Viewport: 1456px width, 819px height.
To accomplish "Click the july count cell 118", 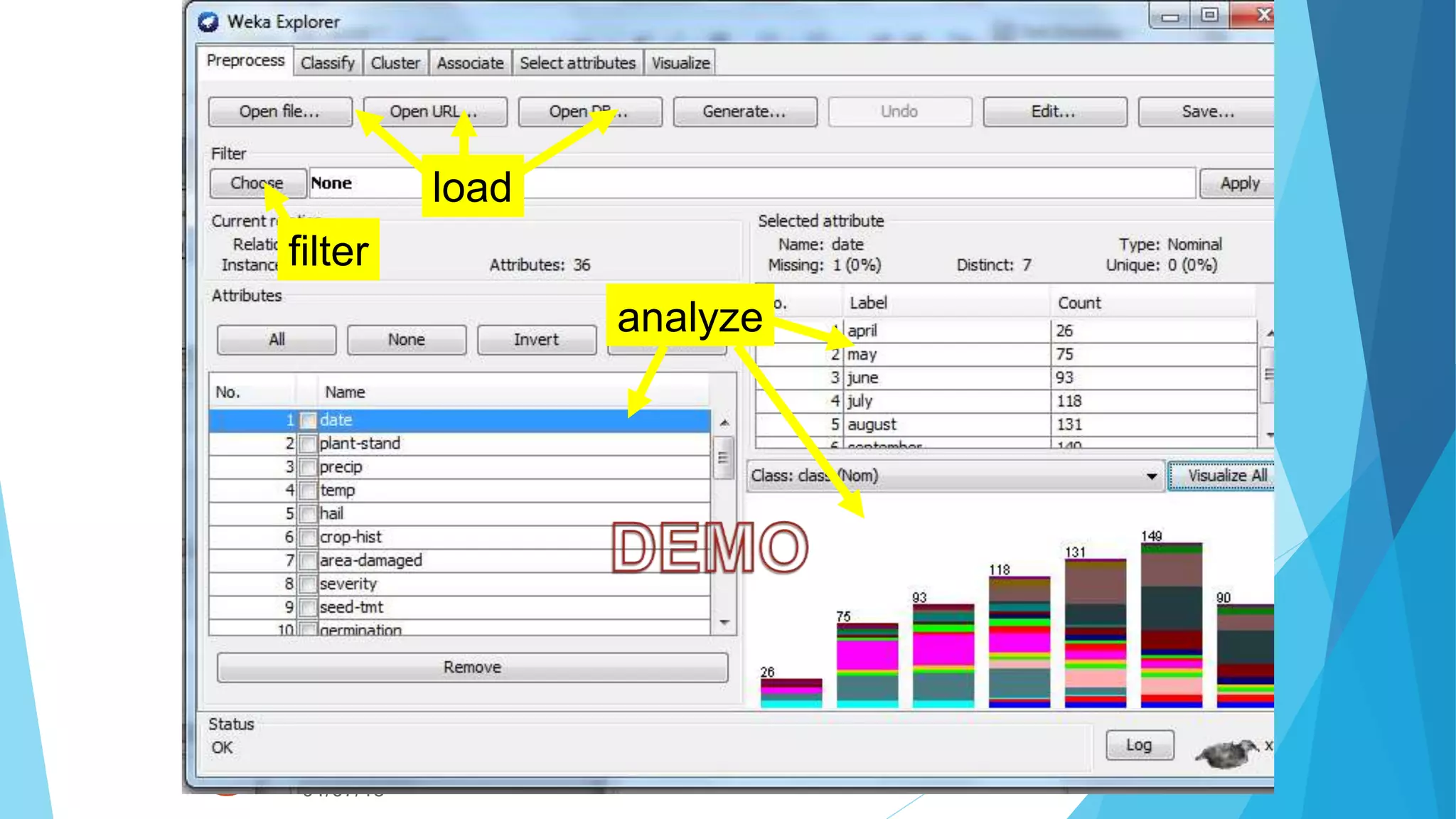I will point(1153,401).
